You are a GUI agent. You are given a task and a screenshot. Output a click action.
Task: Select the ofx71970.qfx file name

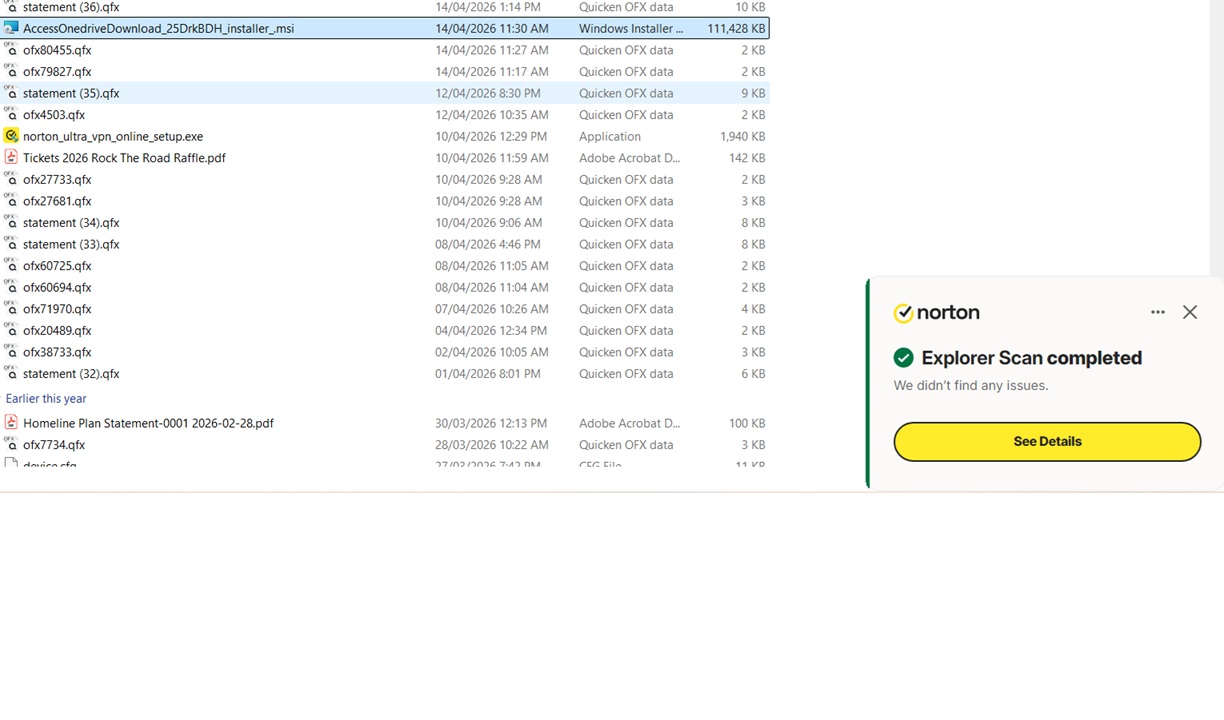[x=57, y=309]
